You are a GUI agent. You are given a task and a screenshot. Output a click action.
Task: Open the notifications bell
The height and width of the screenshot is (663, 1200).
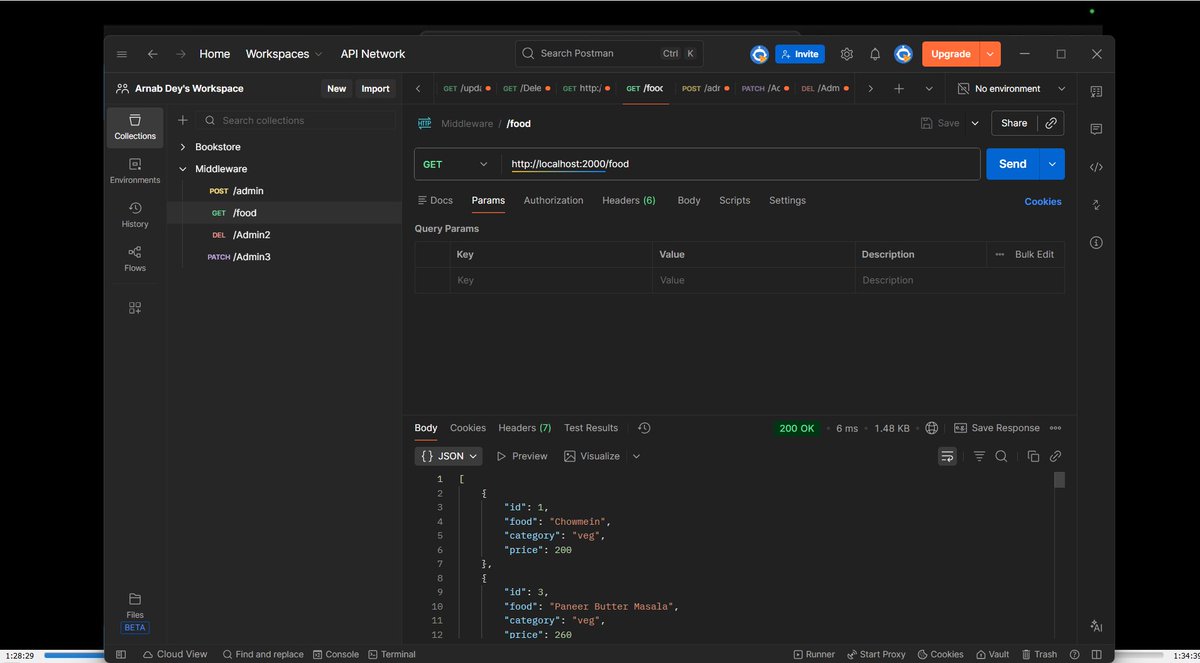874,54
